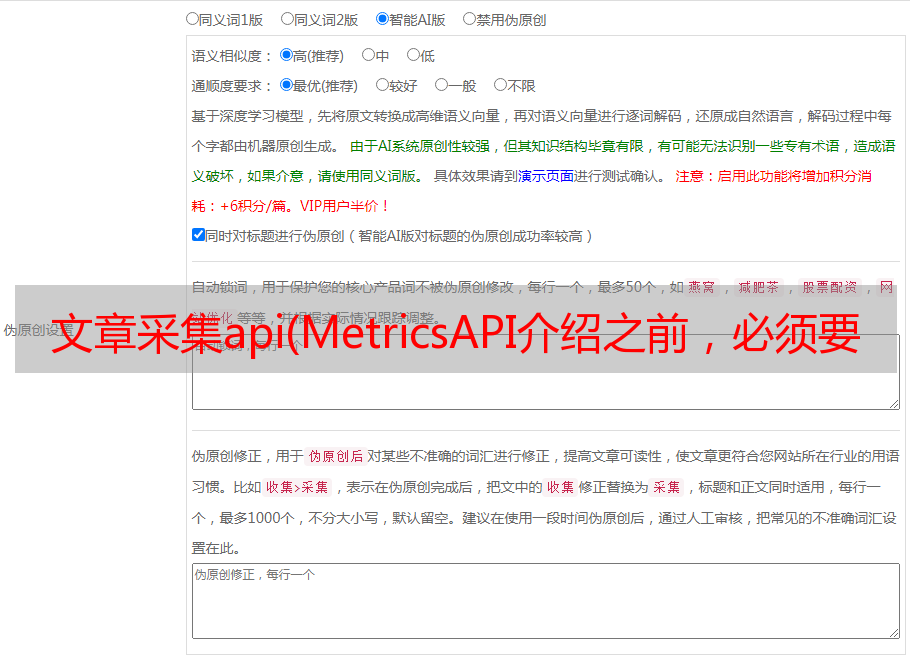Set 语义相似度 to 中
This screenshot has width=911, height=658.
[x=368, y=56]
